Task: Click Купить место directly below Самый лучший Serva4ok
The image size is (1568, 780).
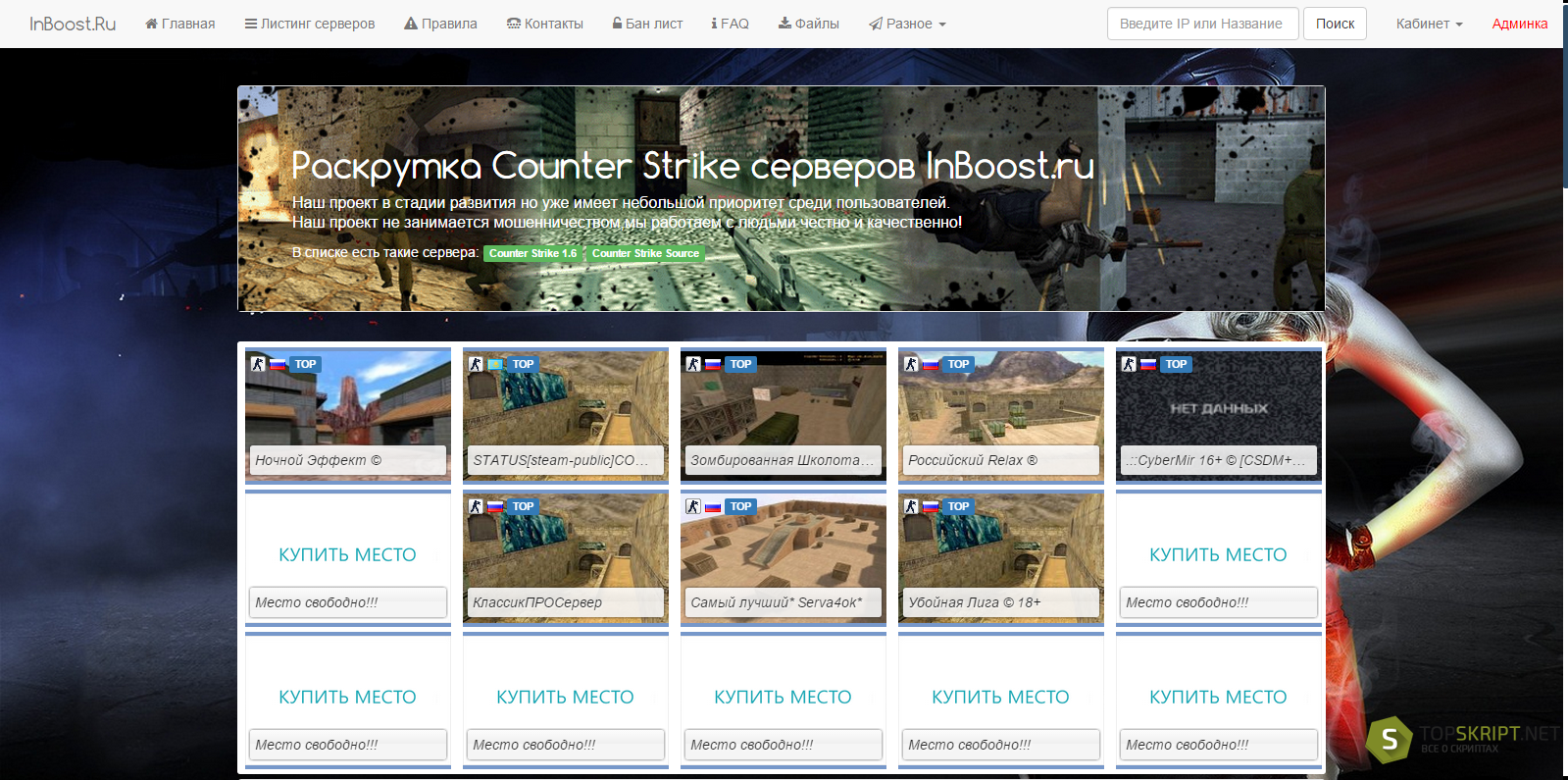Action: 783,698
